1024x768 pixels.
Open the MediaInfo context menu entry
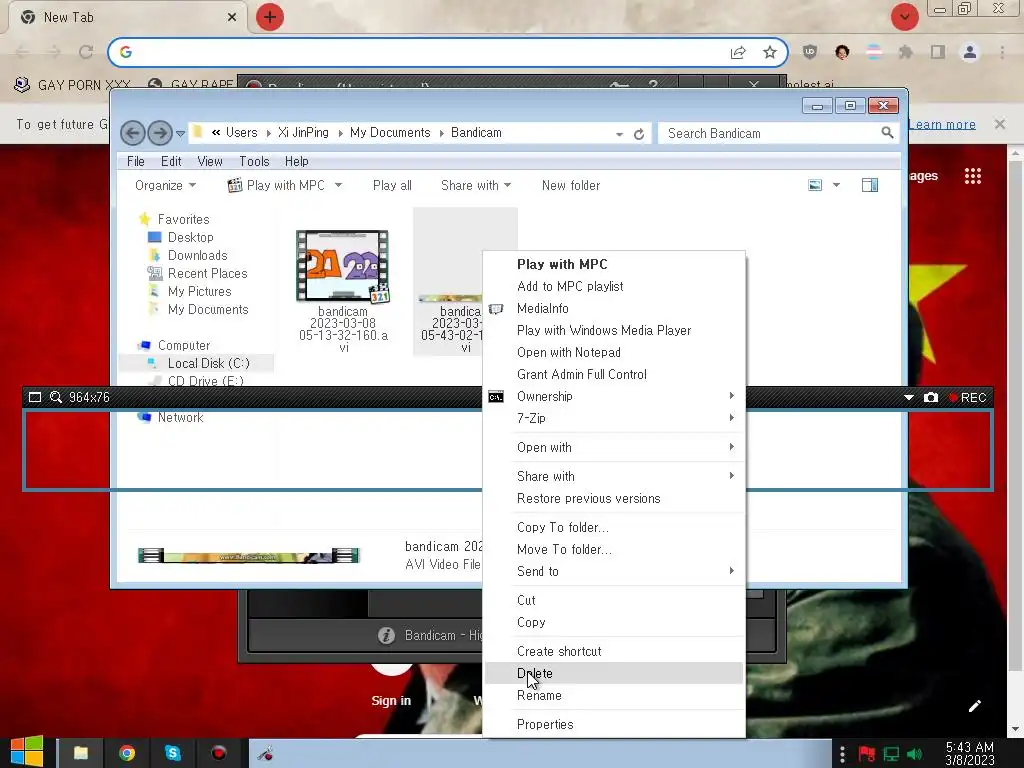click(x=614, y=308)
